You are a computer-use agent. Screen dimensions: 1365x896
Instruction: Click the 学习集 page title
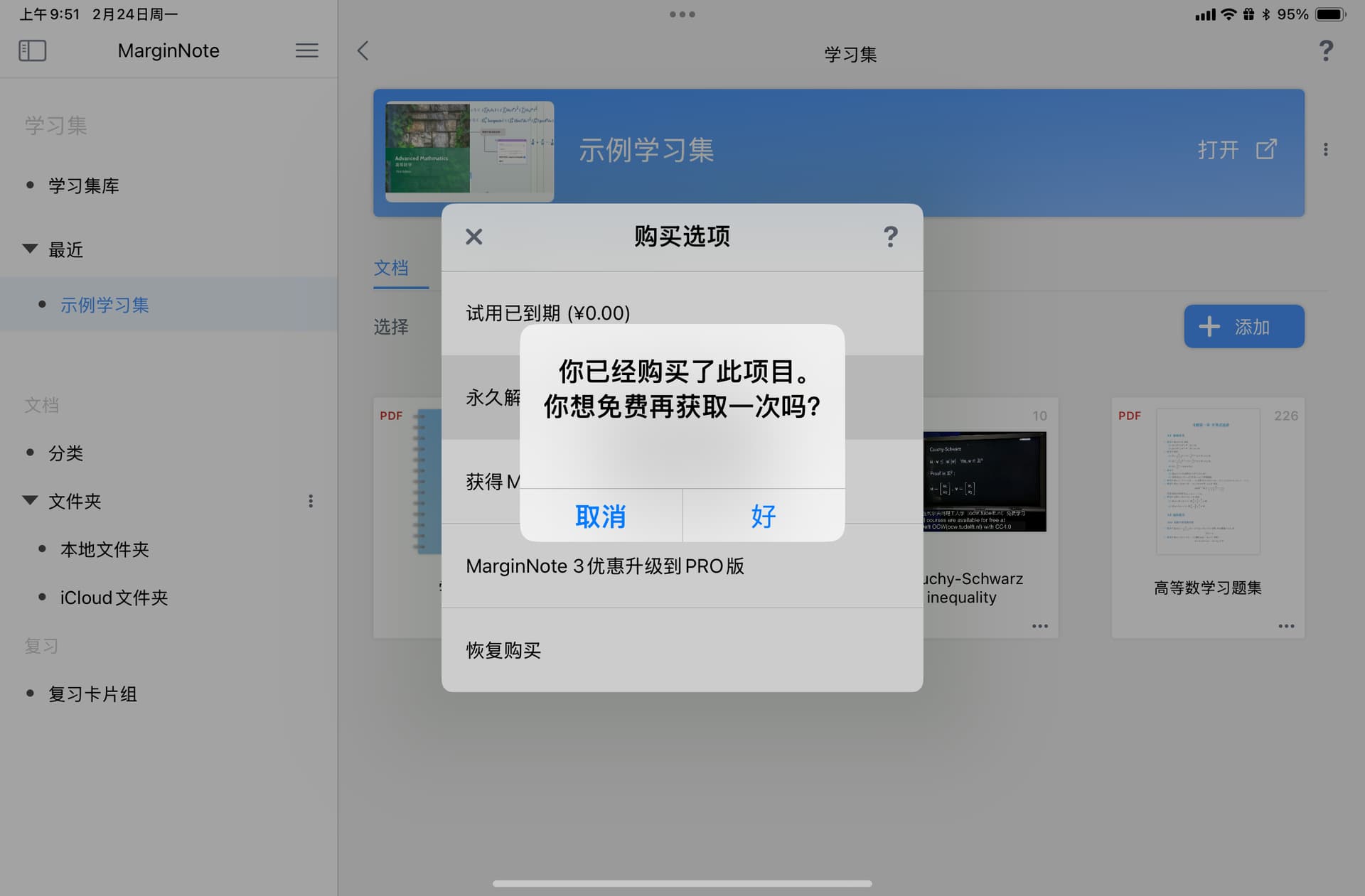[x=850, y=55]
